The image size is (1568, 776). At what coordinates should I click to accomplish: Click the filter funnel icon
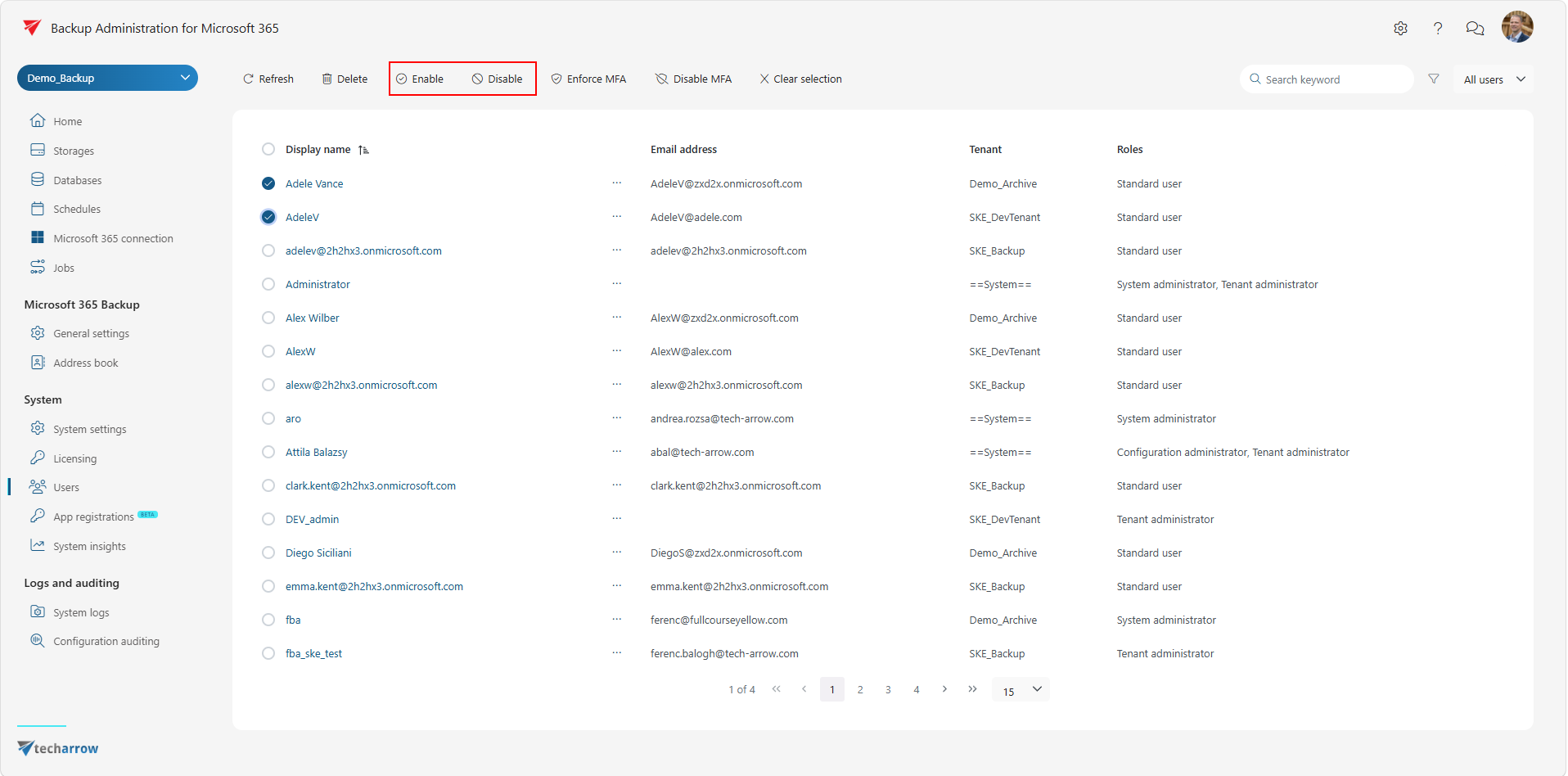pos(1434,79)
